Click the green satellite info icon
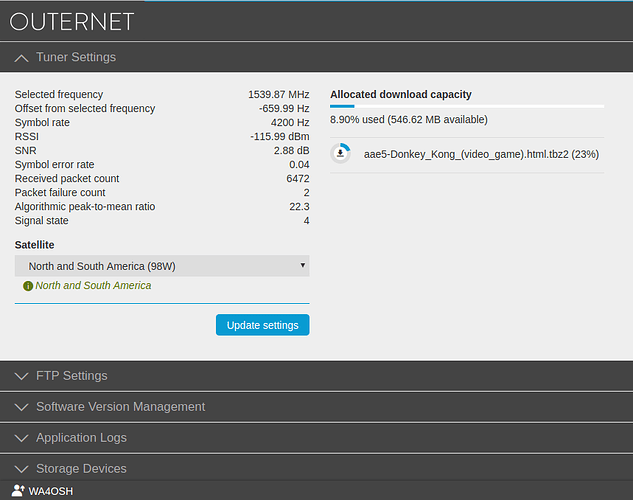Image resolution: width=633 pixels, height=500 pixels. coord(28,286)
